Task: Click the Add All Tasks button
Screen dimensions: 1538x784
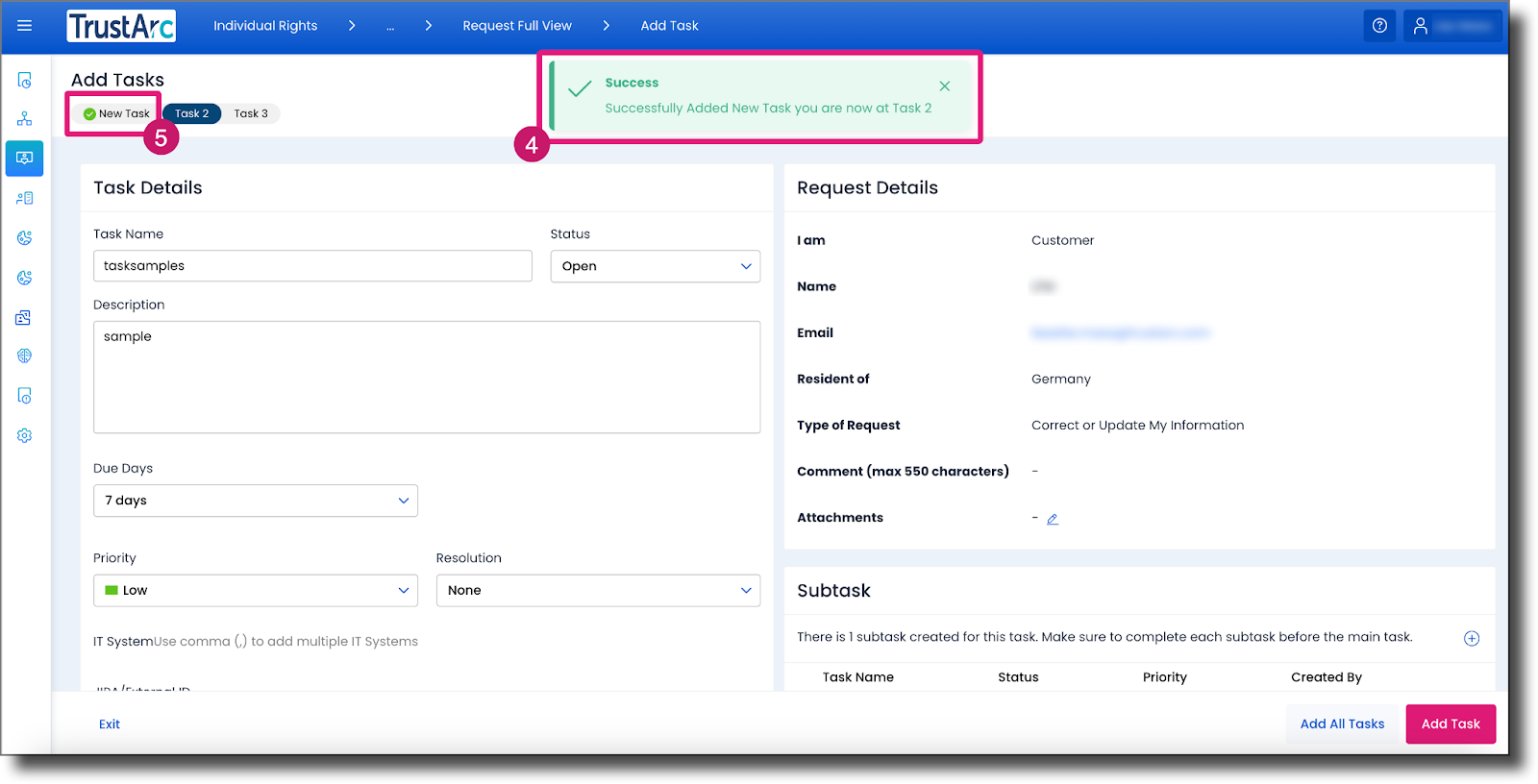Action: (1343, 724)
